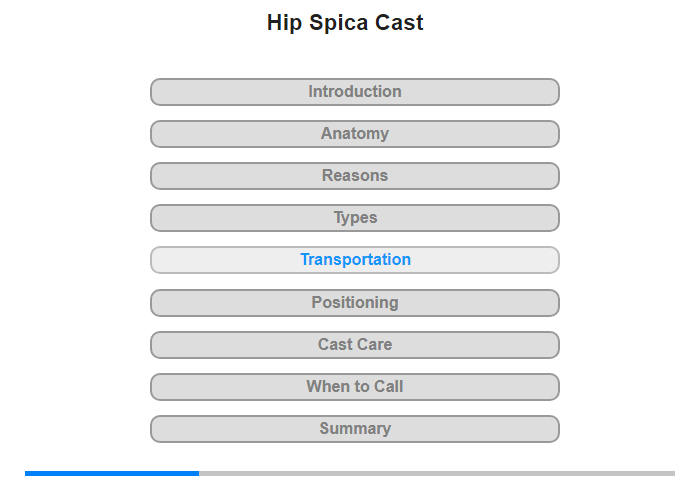View Reasons for a hip spica cast
The height and width of the screenshot is (480, 700).
(355, 176)
